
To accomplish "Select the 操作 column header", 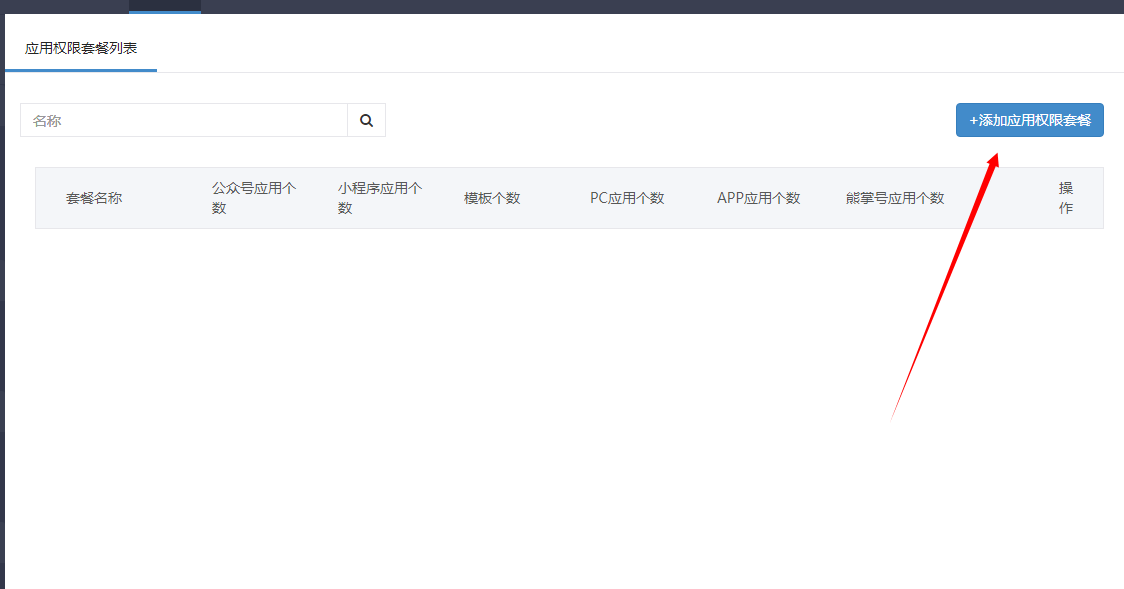I will pyautogui.click(x=1066, y=198).
